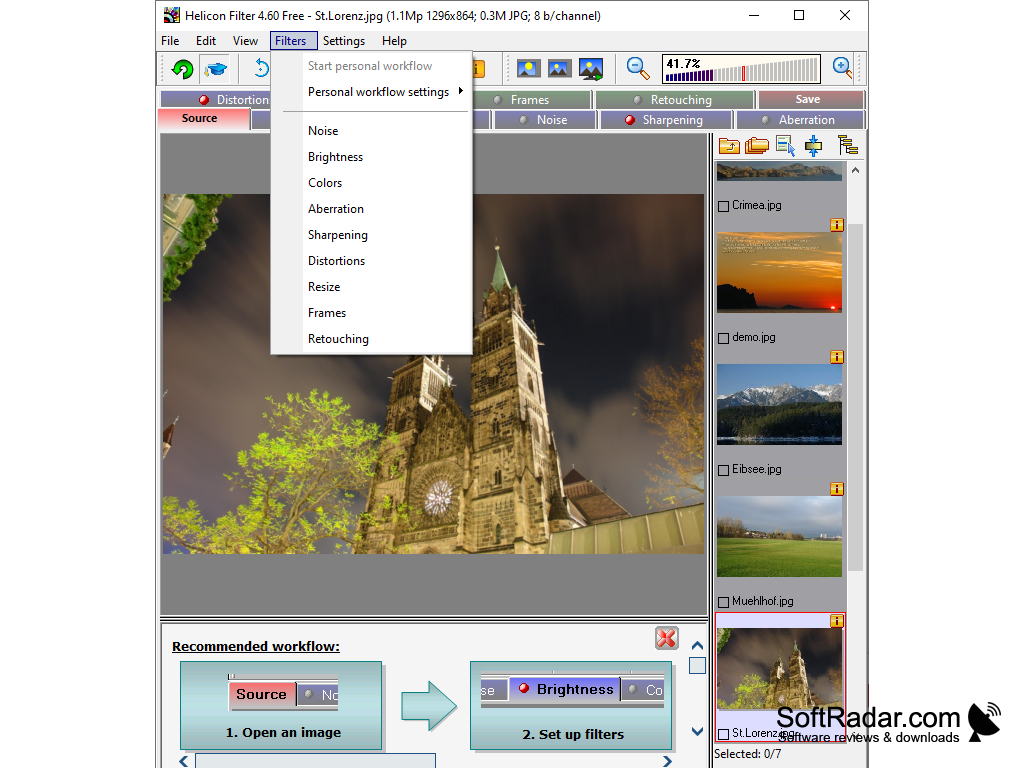Open the Settings menu
The image size is (1024, 768).
[x=344, y=40]
